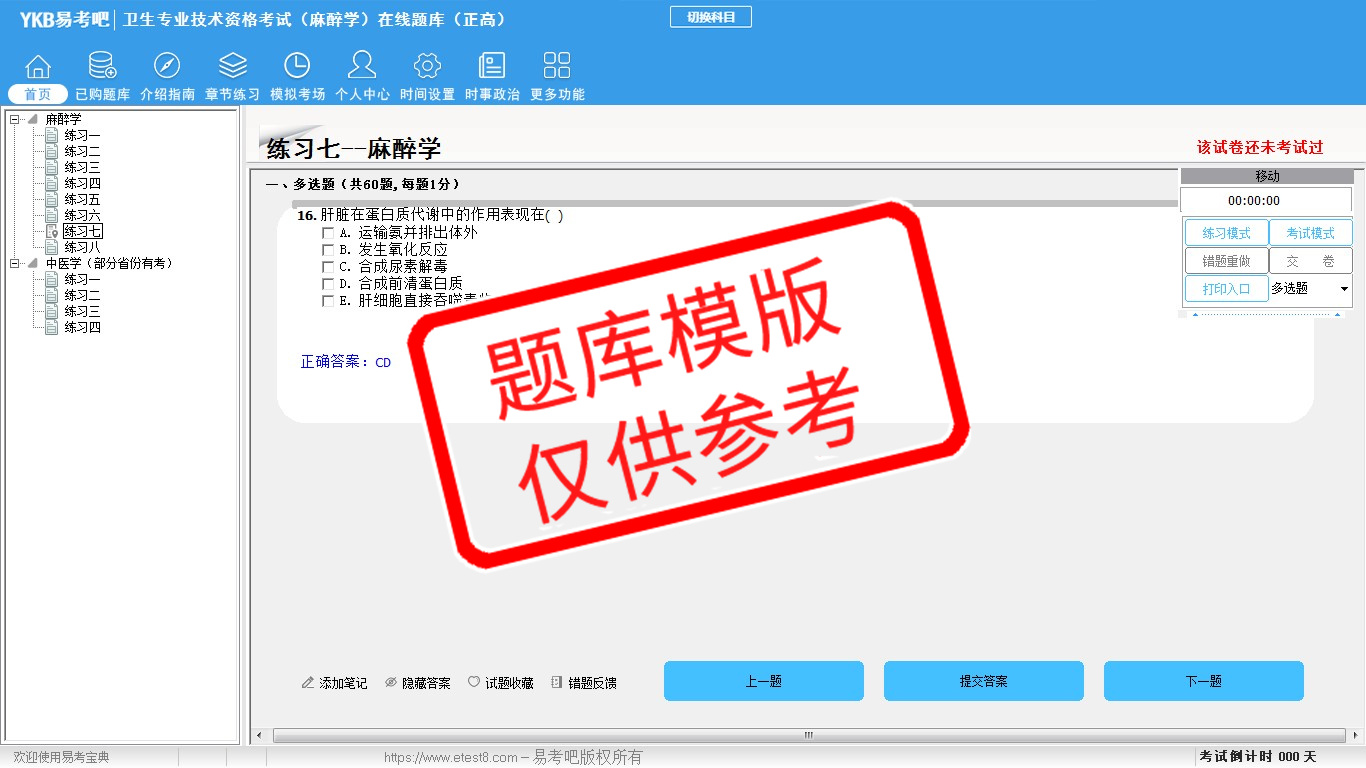
Task: Click document icon of 练习六 under 麻醉学
Action: (52, 216)
